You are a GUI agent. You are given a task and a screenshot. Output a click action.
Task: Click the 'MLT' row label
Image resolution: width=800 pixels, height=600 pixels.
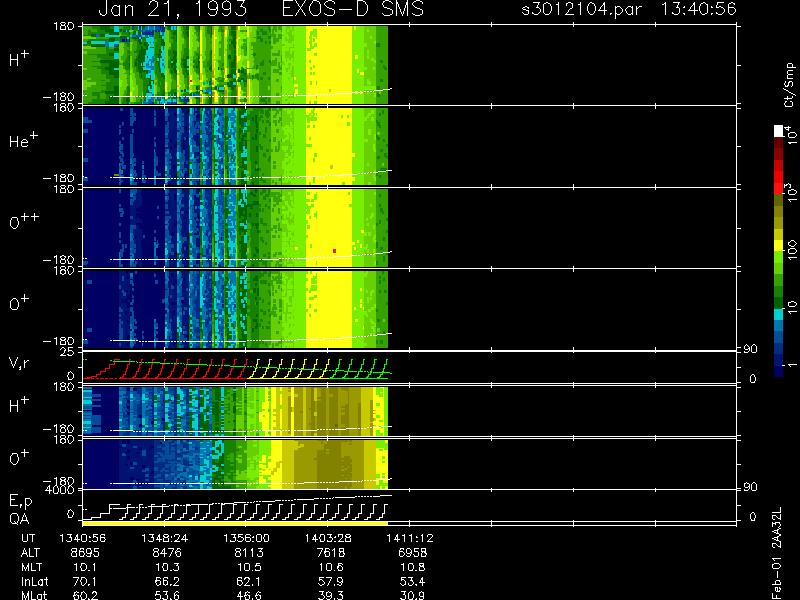click(32, 567)
